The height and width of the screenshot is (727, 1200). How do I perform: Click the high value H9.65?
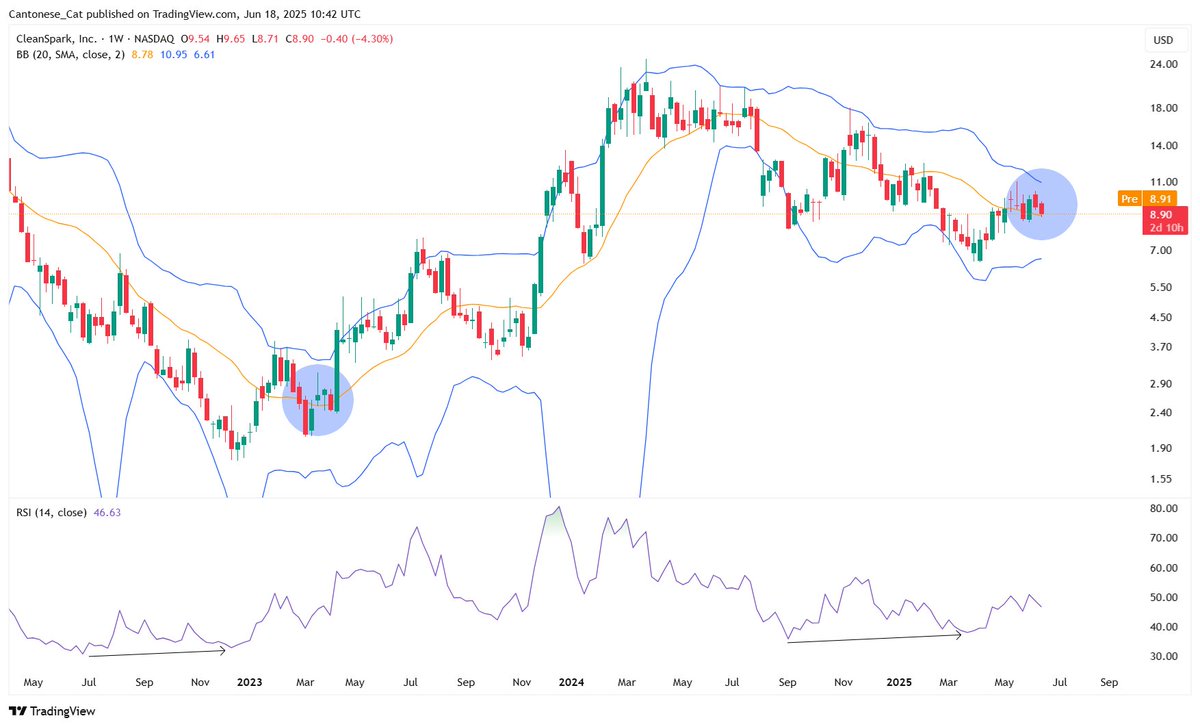(x=232, y=39)
